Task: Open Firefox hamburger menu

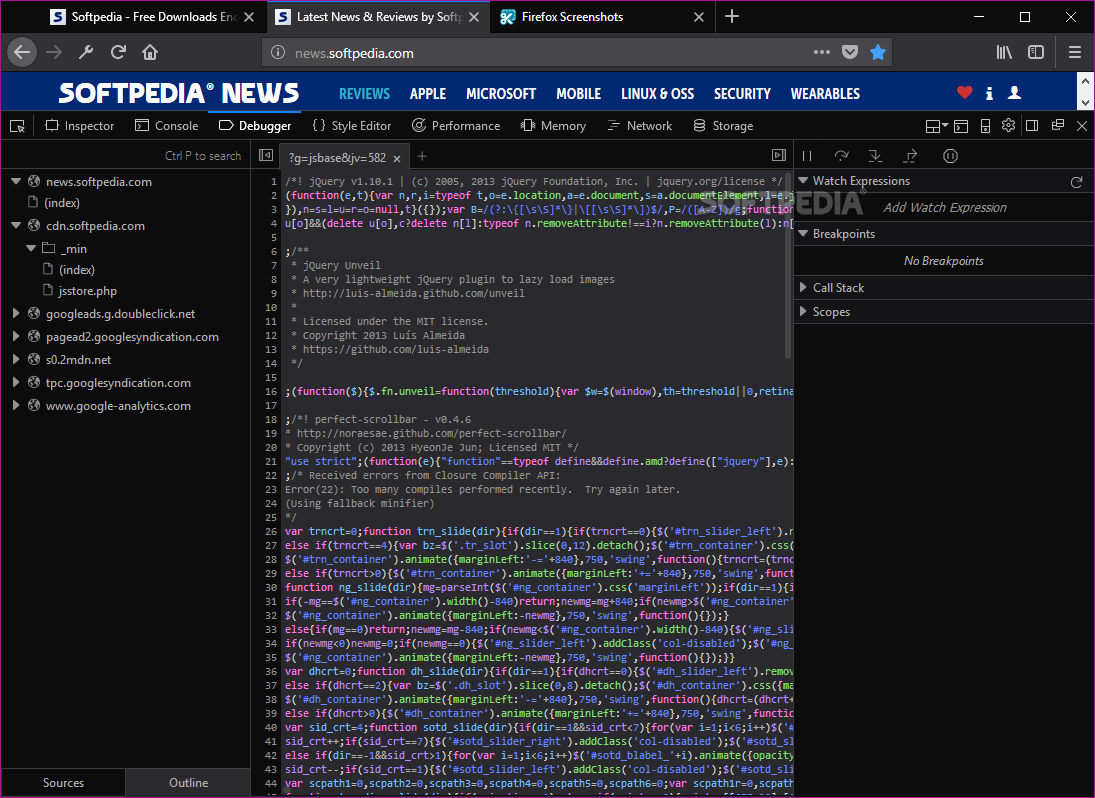Action: pos(1075,52)
